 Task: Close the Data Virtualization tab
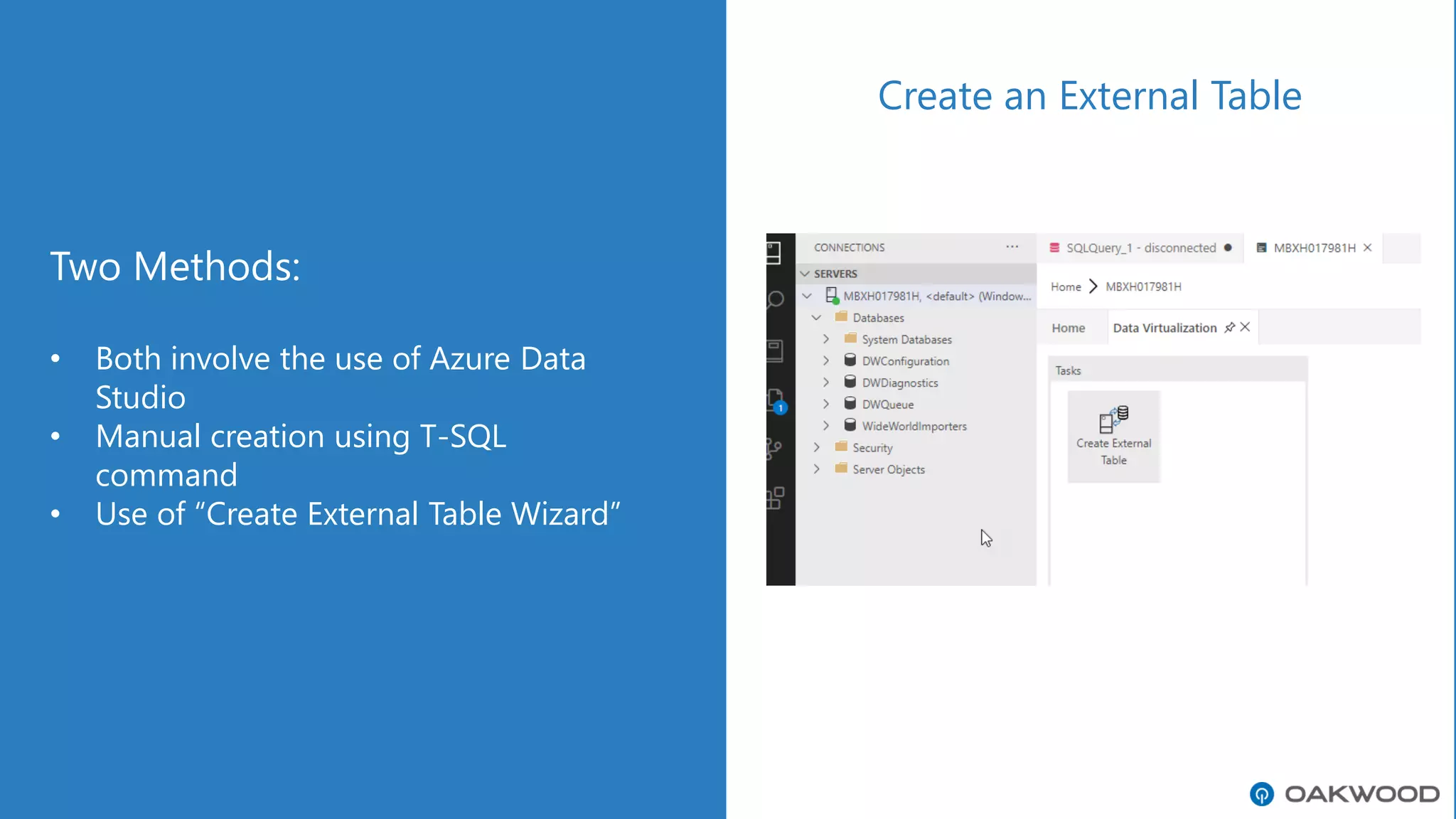[1245, 327]
